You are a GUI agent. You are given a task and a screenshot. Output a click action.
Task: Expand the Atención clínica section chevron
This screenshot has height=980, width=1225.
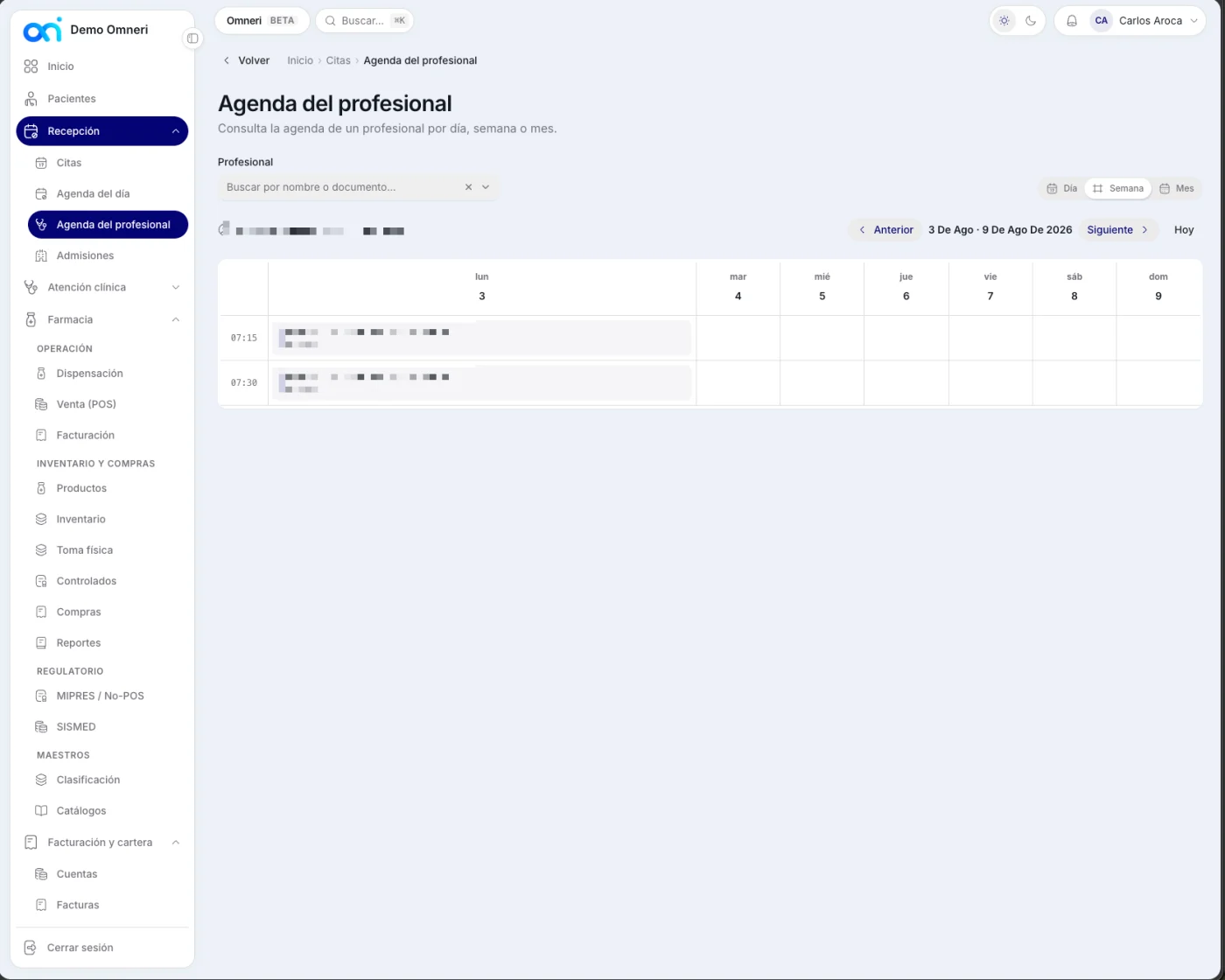pos(175,287)
